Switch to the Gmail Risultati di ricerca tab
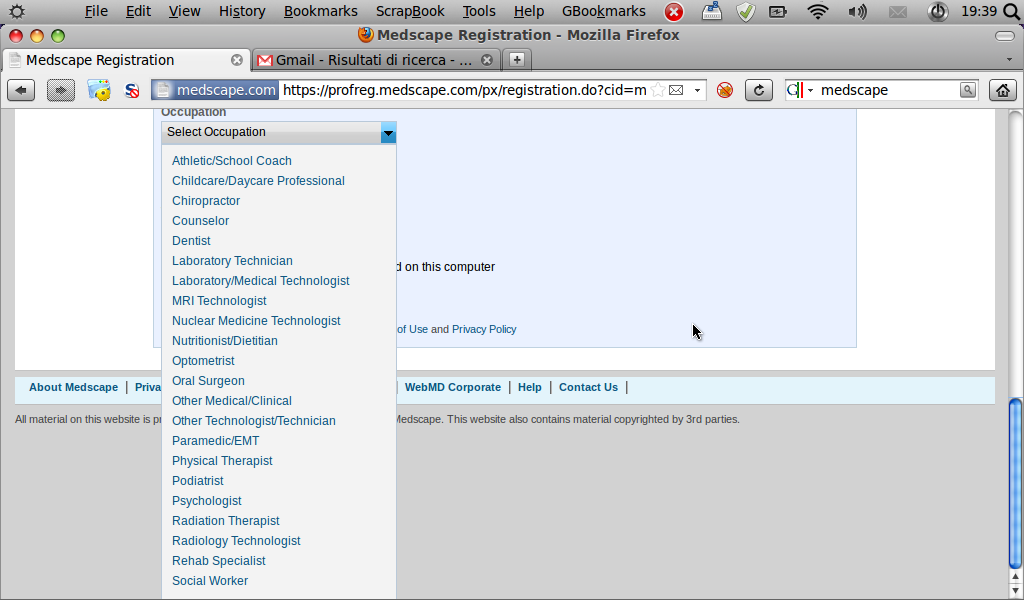 tap(376, 60)
